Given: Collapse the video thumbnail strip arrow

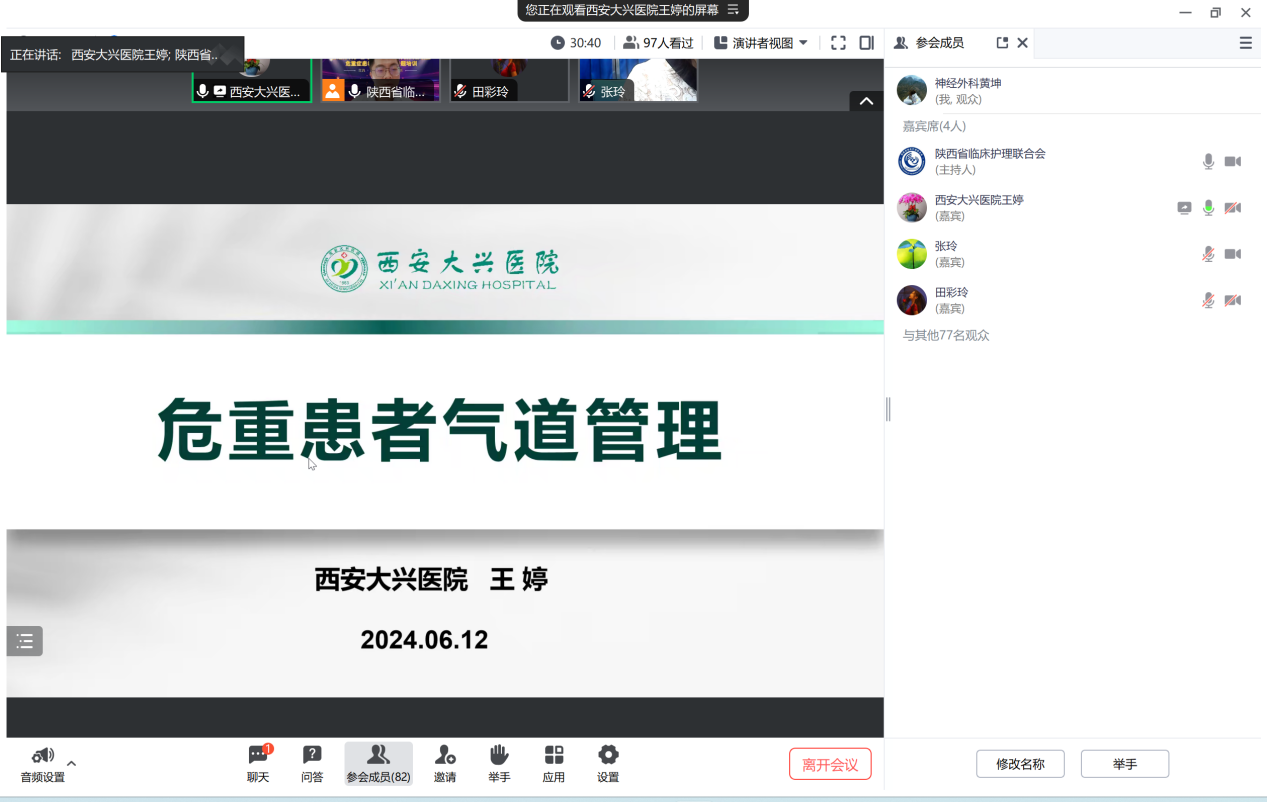Looking at the screenshot, I should click(x=866, y=101).
